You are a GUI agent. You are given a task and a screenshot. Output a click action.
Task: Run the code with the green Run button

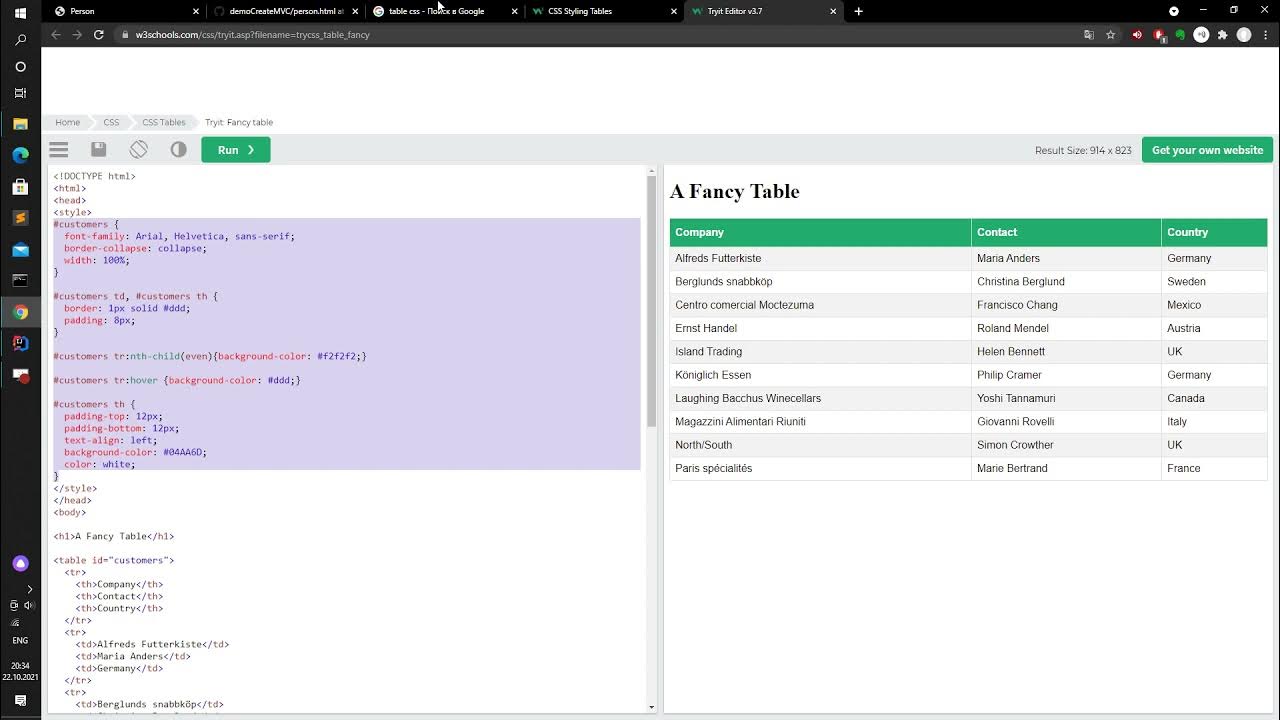pos(236,150)
